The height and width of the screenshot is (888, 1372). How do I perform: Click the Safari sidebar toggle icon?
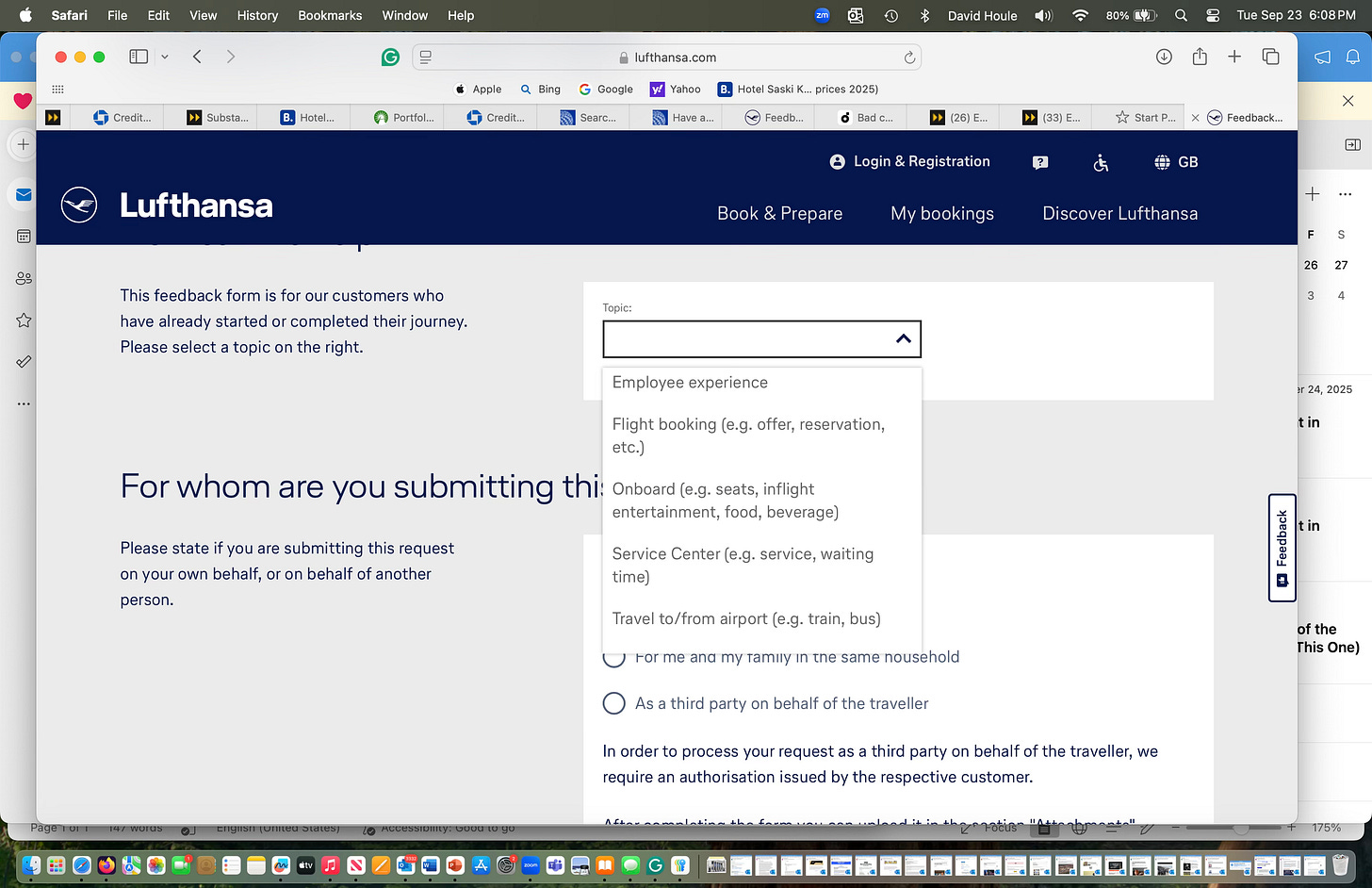[139, 57]
